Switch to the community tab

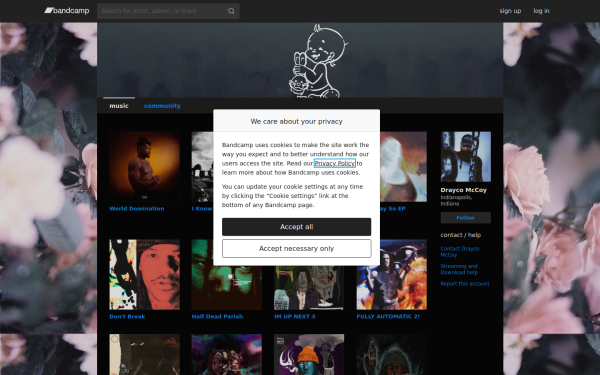[162, 106]
